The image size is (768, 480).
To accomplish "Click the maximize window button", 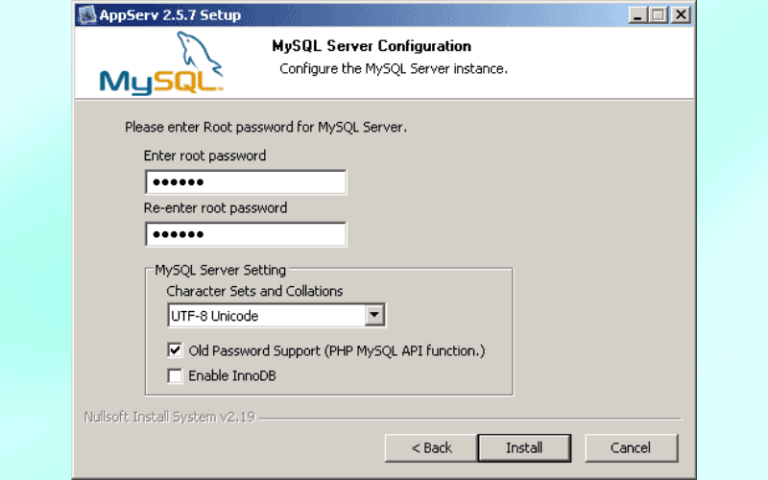I will [658, 15].
